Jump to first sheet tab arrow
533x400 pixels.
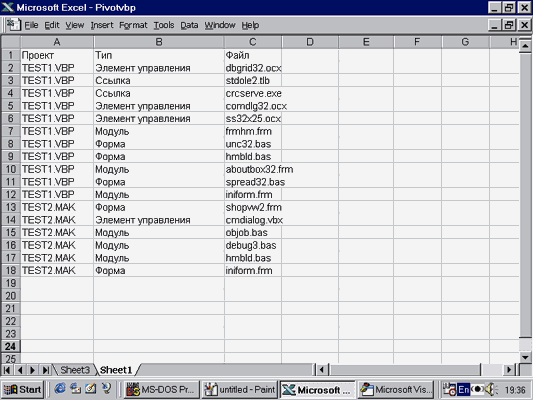[7, 369]
